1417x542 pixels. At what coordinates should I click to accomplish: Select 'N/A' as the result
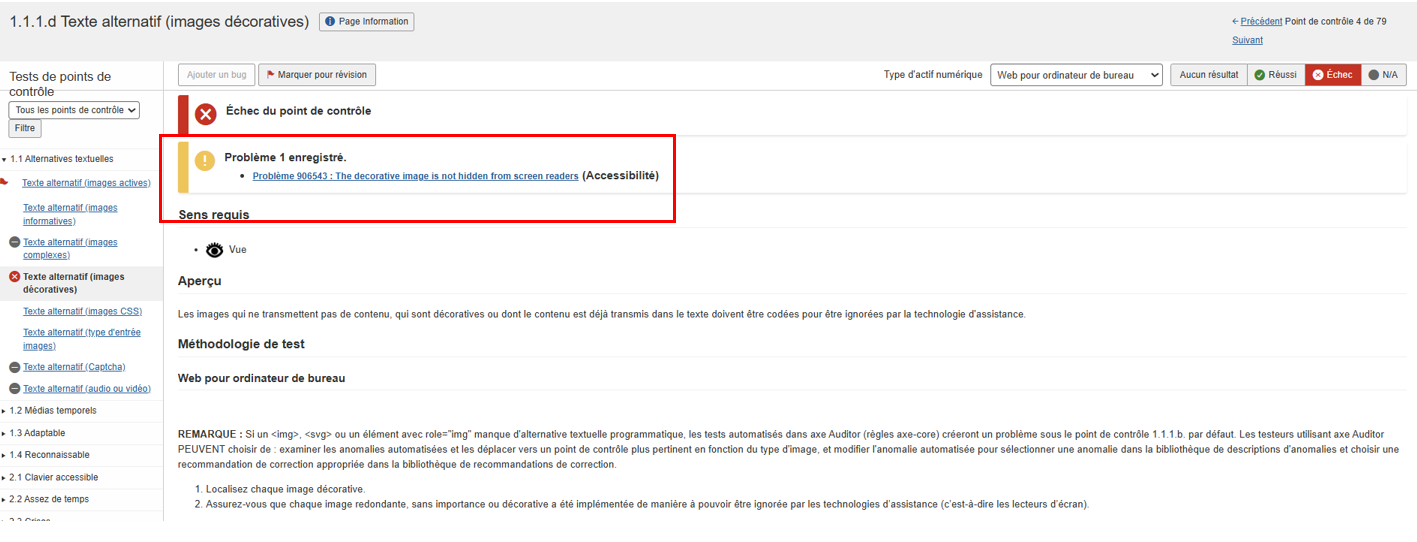pos(1383,75)
